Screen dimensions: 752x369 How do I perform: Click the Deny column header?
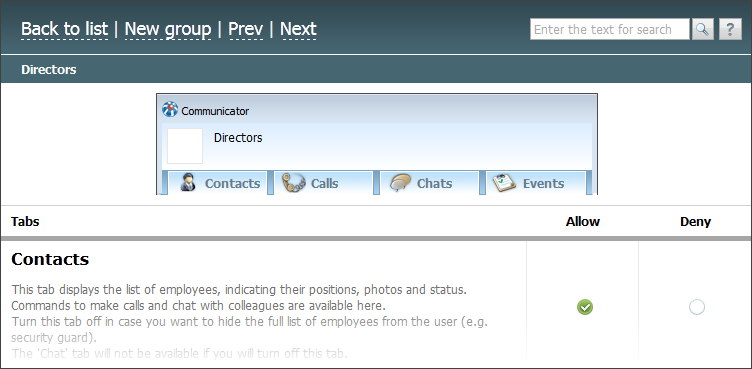(695, 222)
